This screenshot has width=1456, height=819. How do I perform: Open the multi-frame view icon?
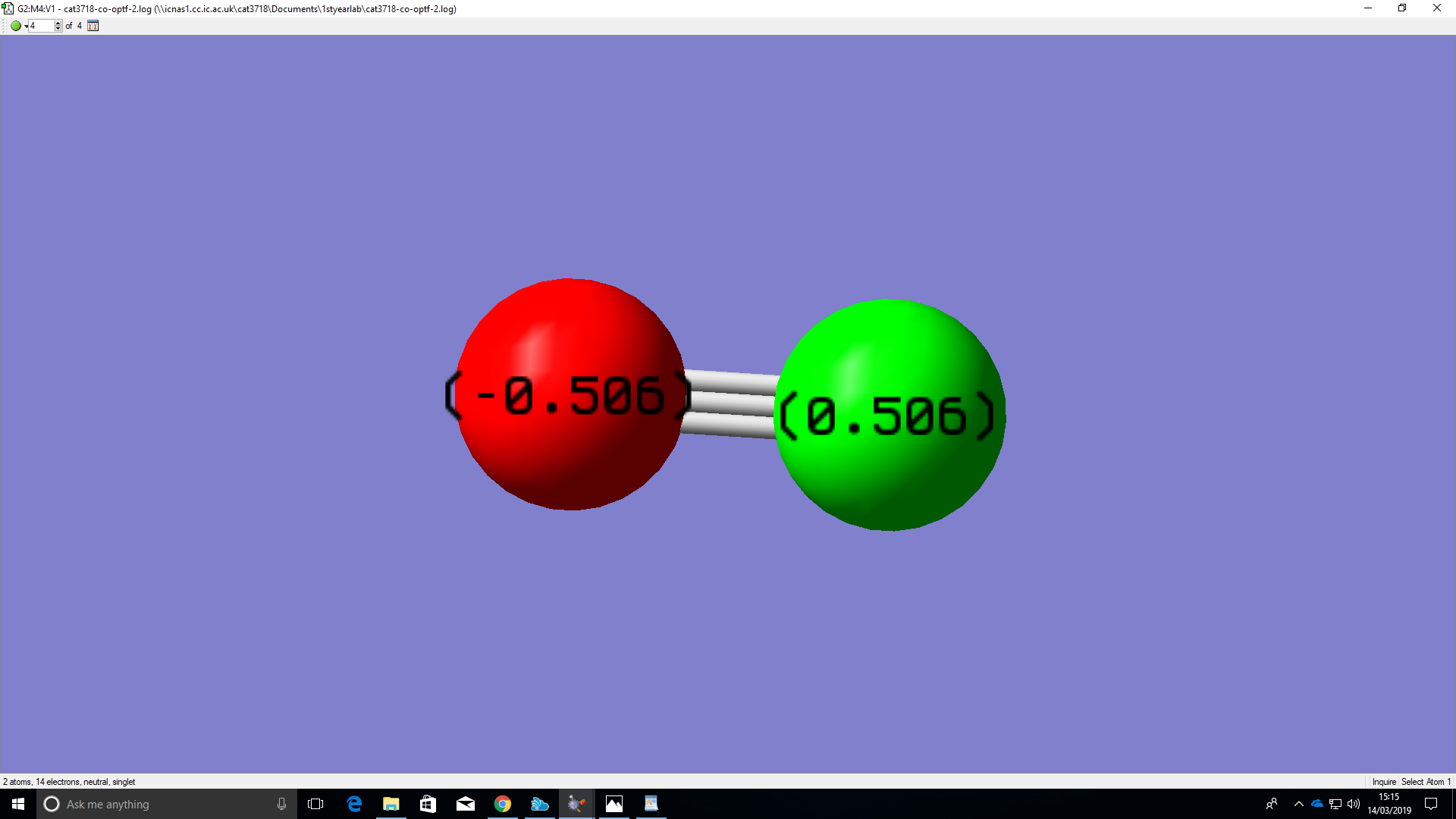click(x=93, y=26)
